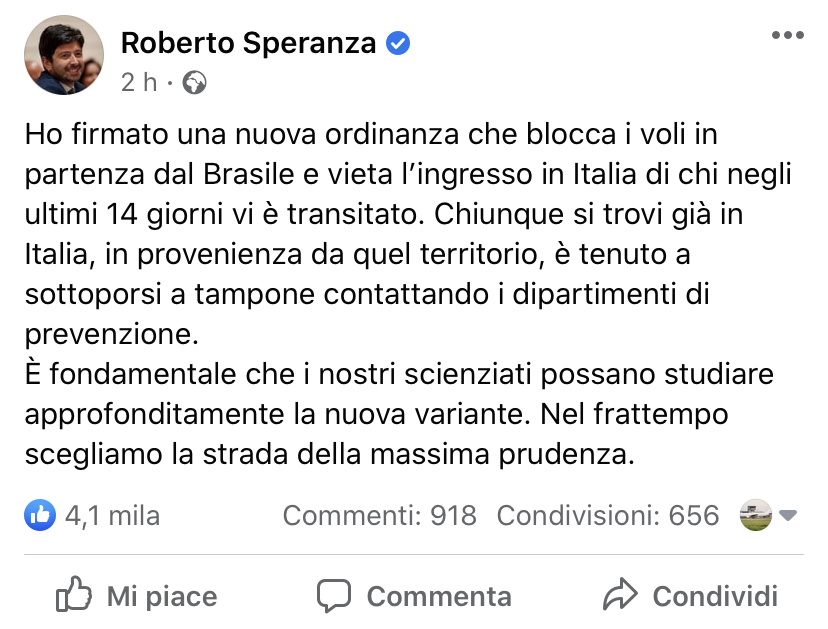Open the "Condivisioni: 656" shares list
This screenshot has height=629, width=828.
coord(607,516)
